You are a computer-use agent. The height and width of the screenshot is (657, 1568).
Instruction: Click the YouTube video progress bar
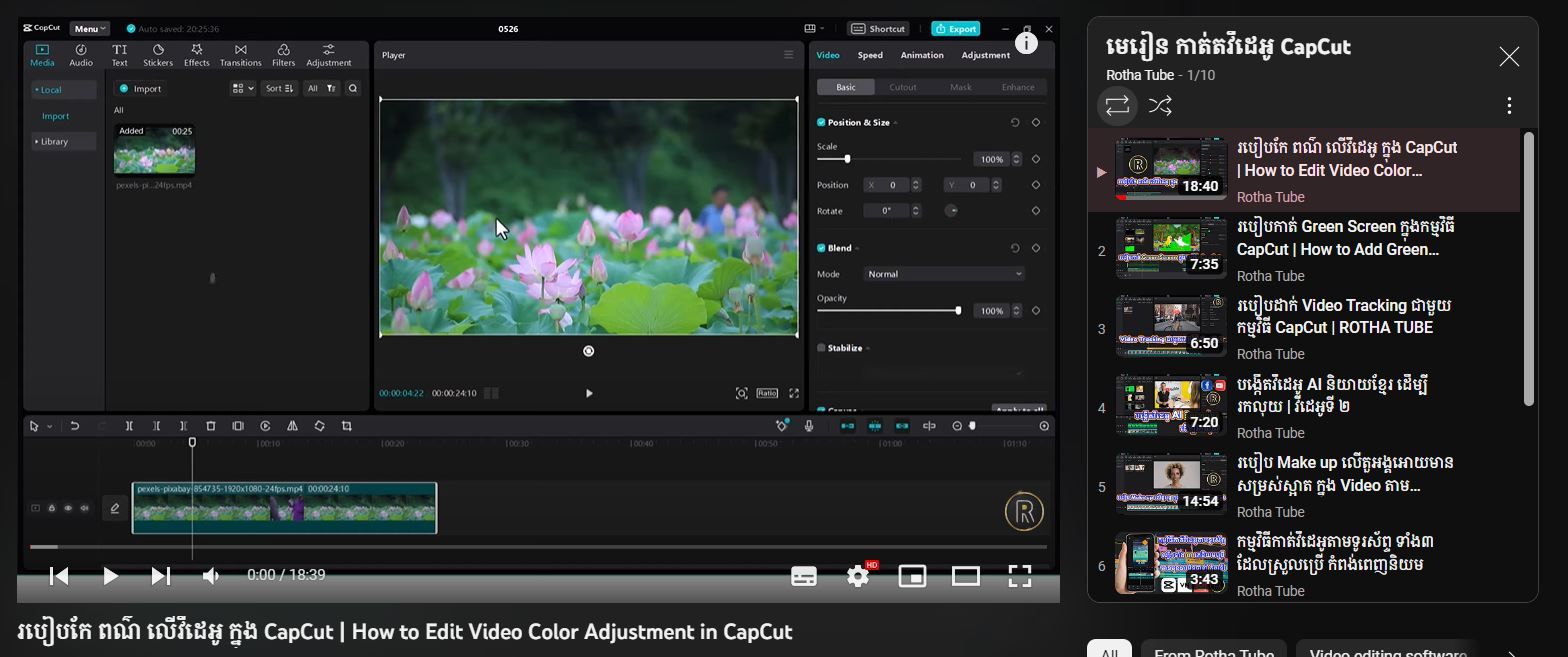[538, 547]
